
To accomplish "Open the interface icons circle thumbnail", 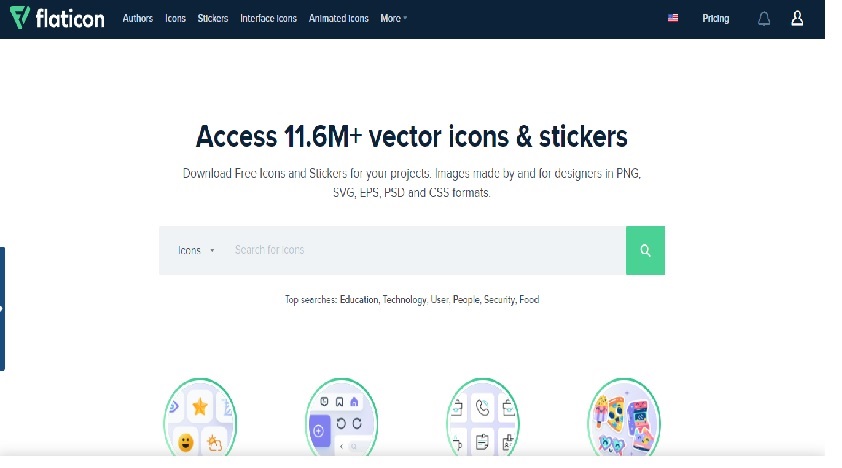I will (x=342, y=418).
